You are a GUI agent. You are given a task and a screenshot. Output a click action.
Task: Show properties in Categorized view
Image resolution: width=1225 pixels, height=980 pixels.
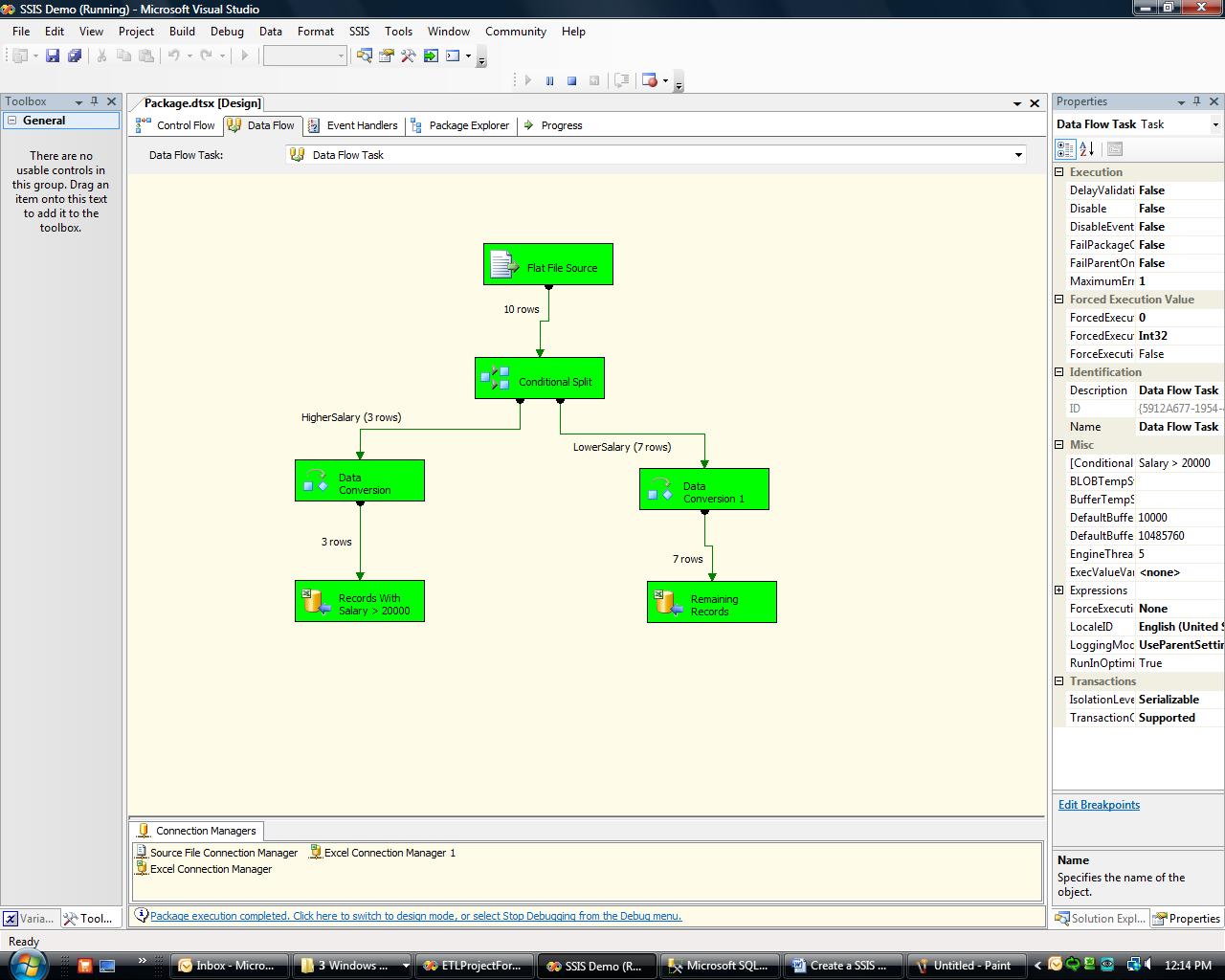click(1064, 149)
